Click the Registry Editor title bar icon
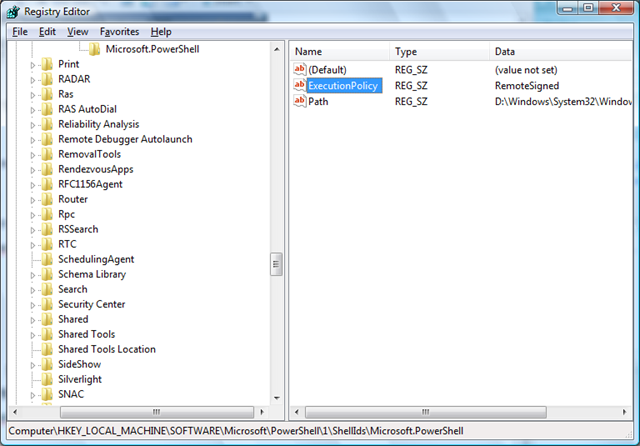640x446 pixels. (x=13, y=11)
